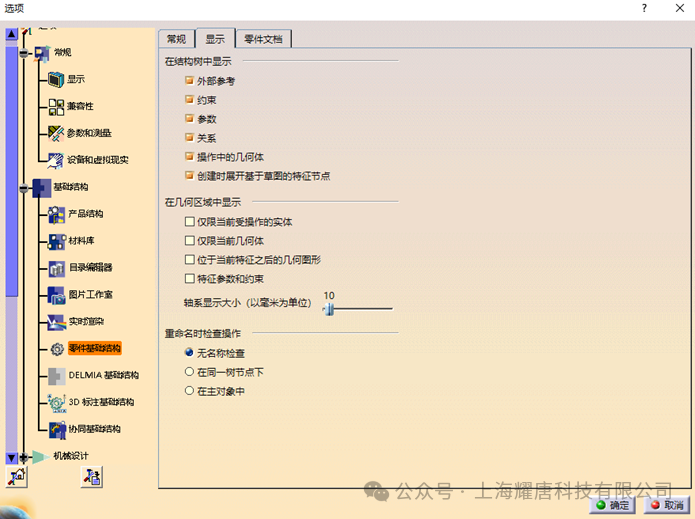Image resolution: width=695 pixels, height=519 pixels.
Task: Open the 图片工作室 icon
Action: click(56, 295)
